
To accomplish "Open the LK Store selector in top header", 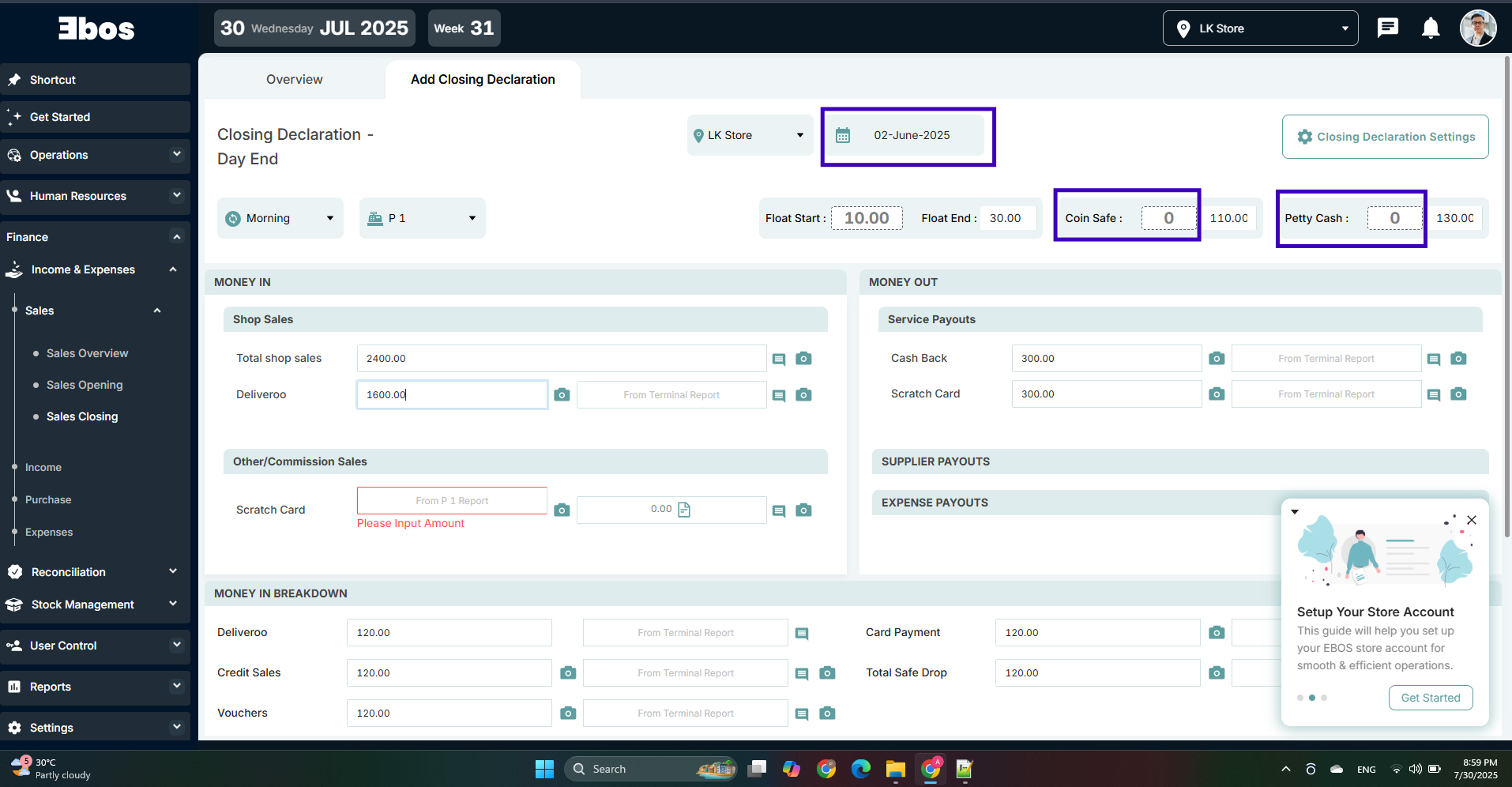I will click(1260, 28).
